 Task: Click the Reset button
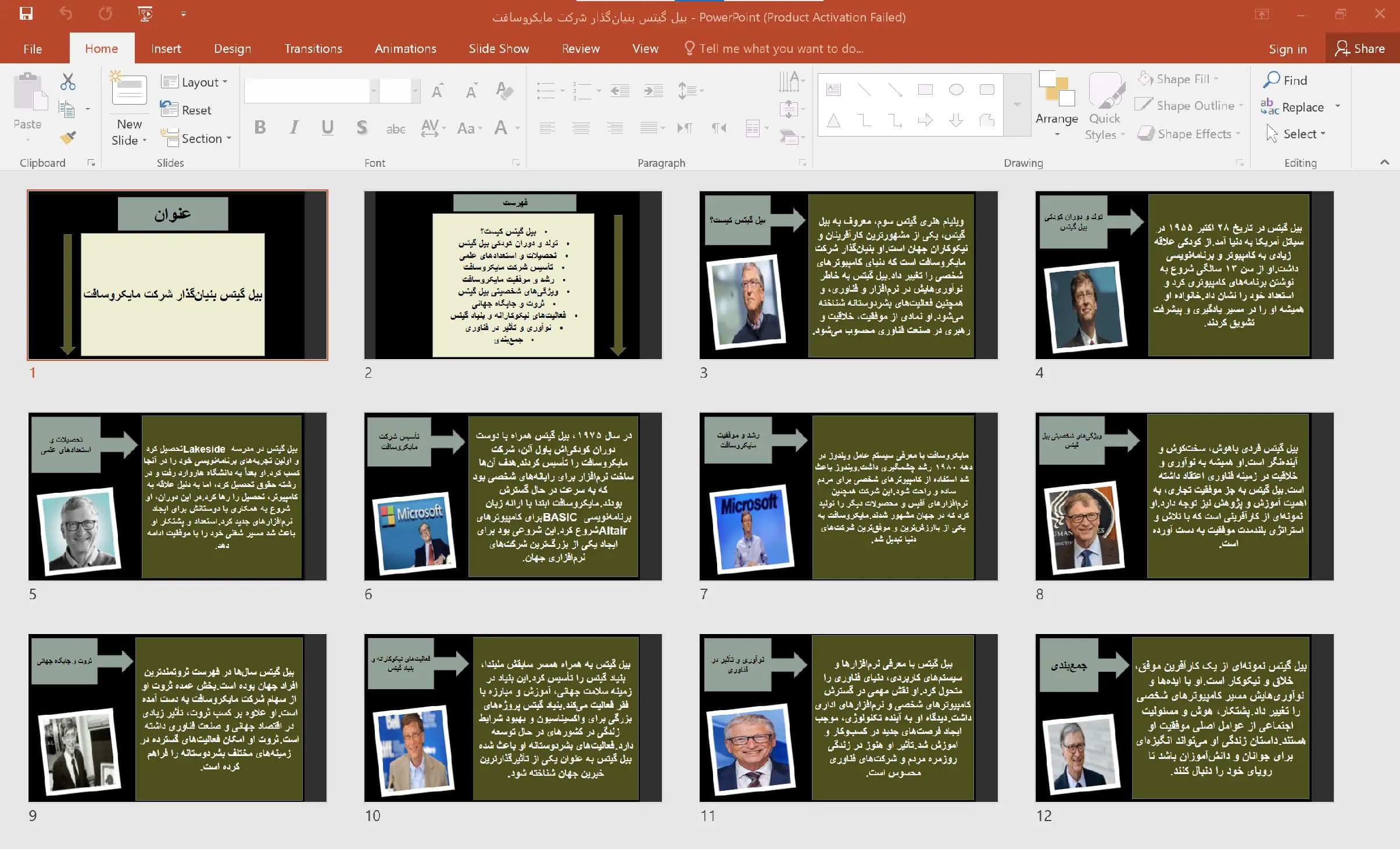(x=186, y=110)
